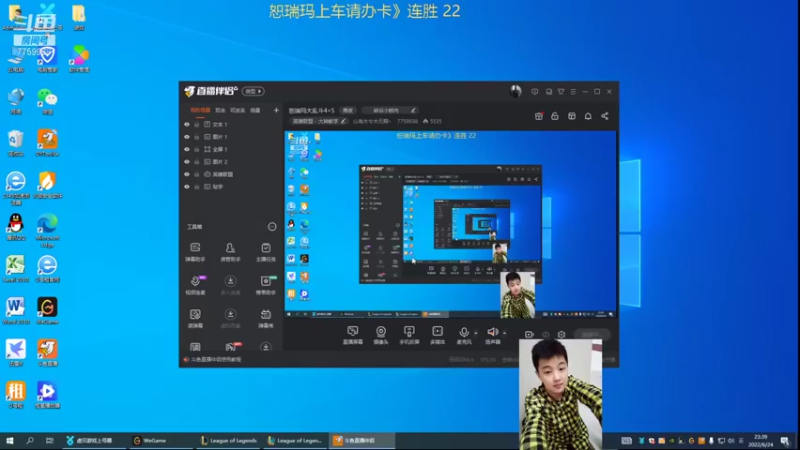
Task: Click the gift box icon with red dot
Action: (539, 116)
